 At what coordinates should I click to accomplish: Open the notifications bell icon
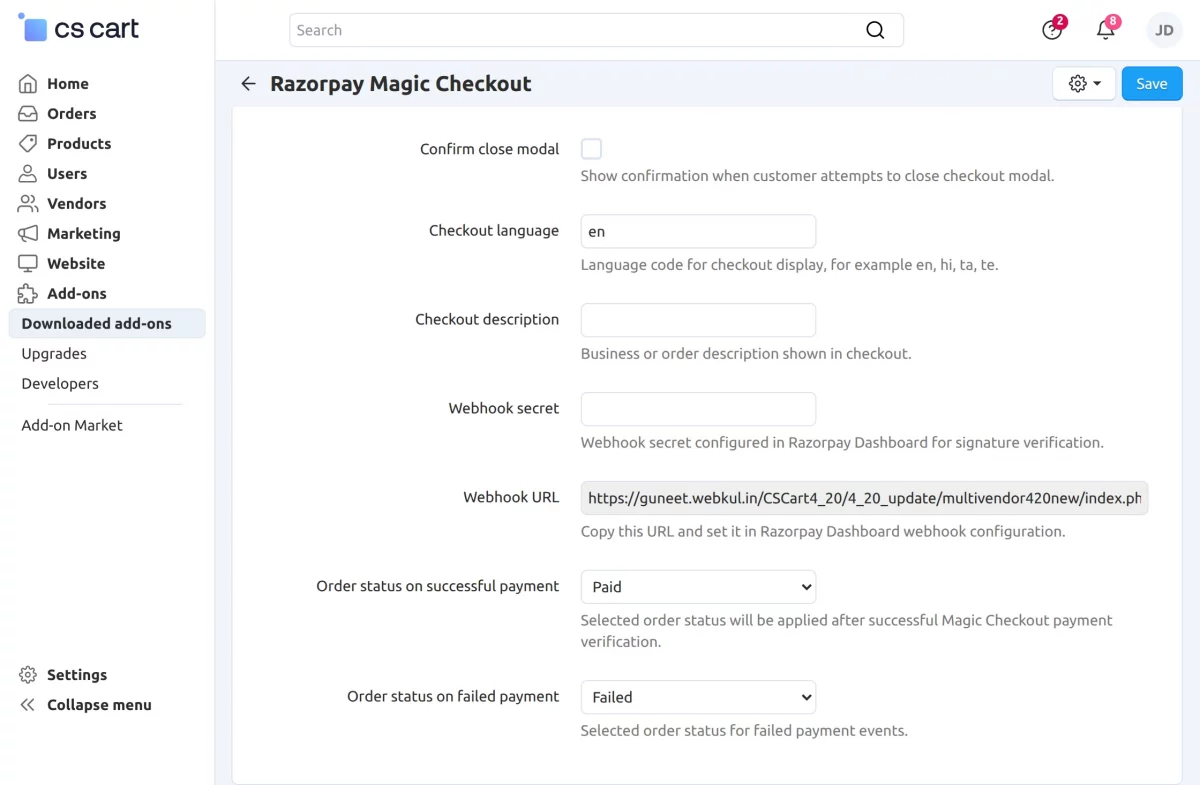point(1106,30)
